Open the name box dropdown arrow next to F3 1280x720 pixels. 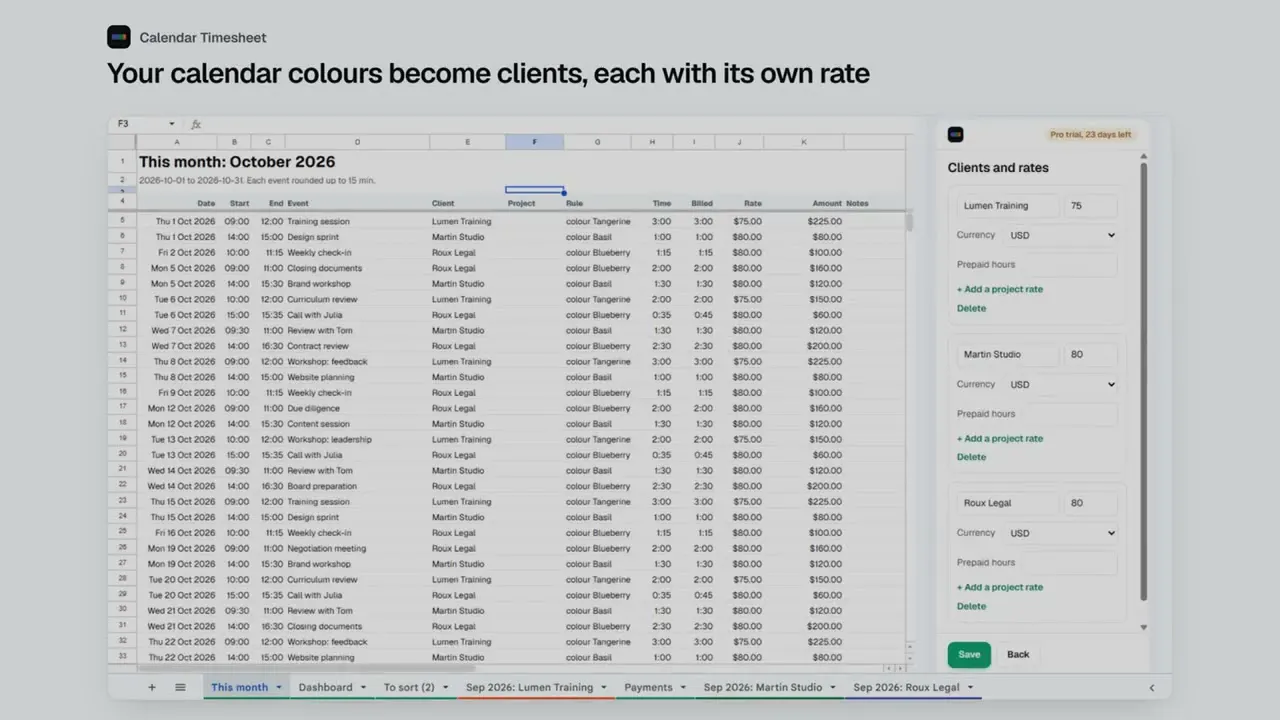(x=171, y=124)
